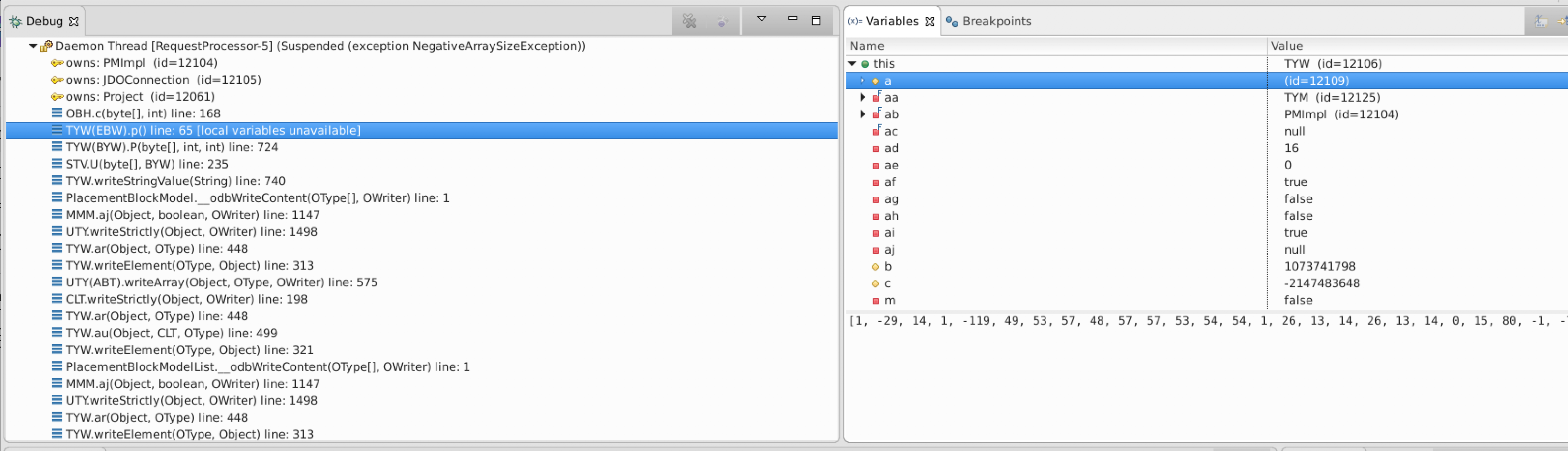Select owns: Project (id=12061) entry
The image size is (1568, 451).
coord(140,97)
